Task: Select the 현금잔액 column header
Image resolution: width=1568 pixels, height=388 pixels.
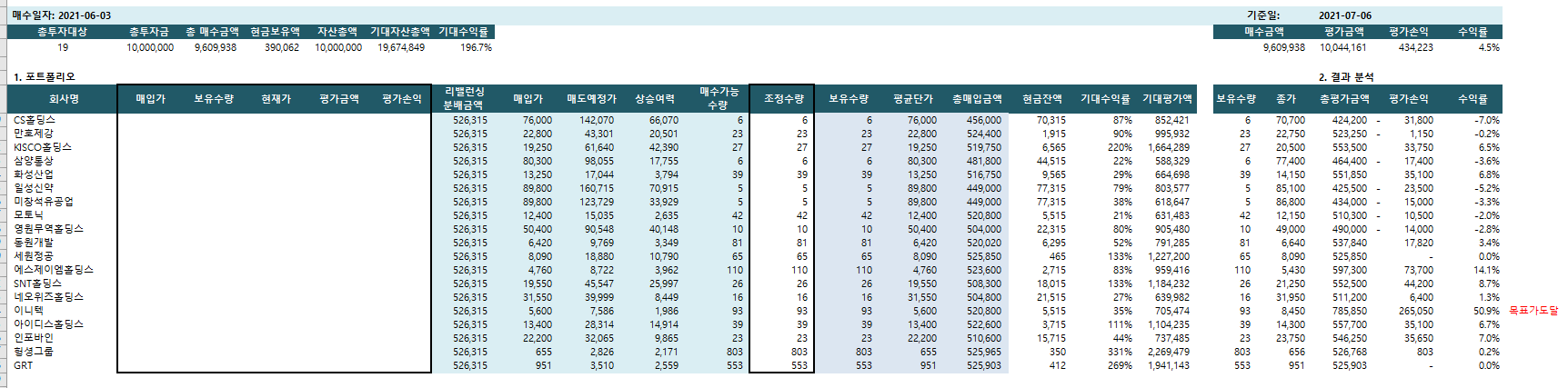Action: tap(1041, 99)
